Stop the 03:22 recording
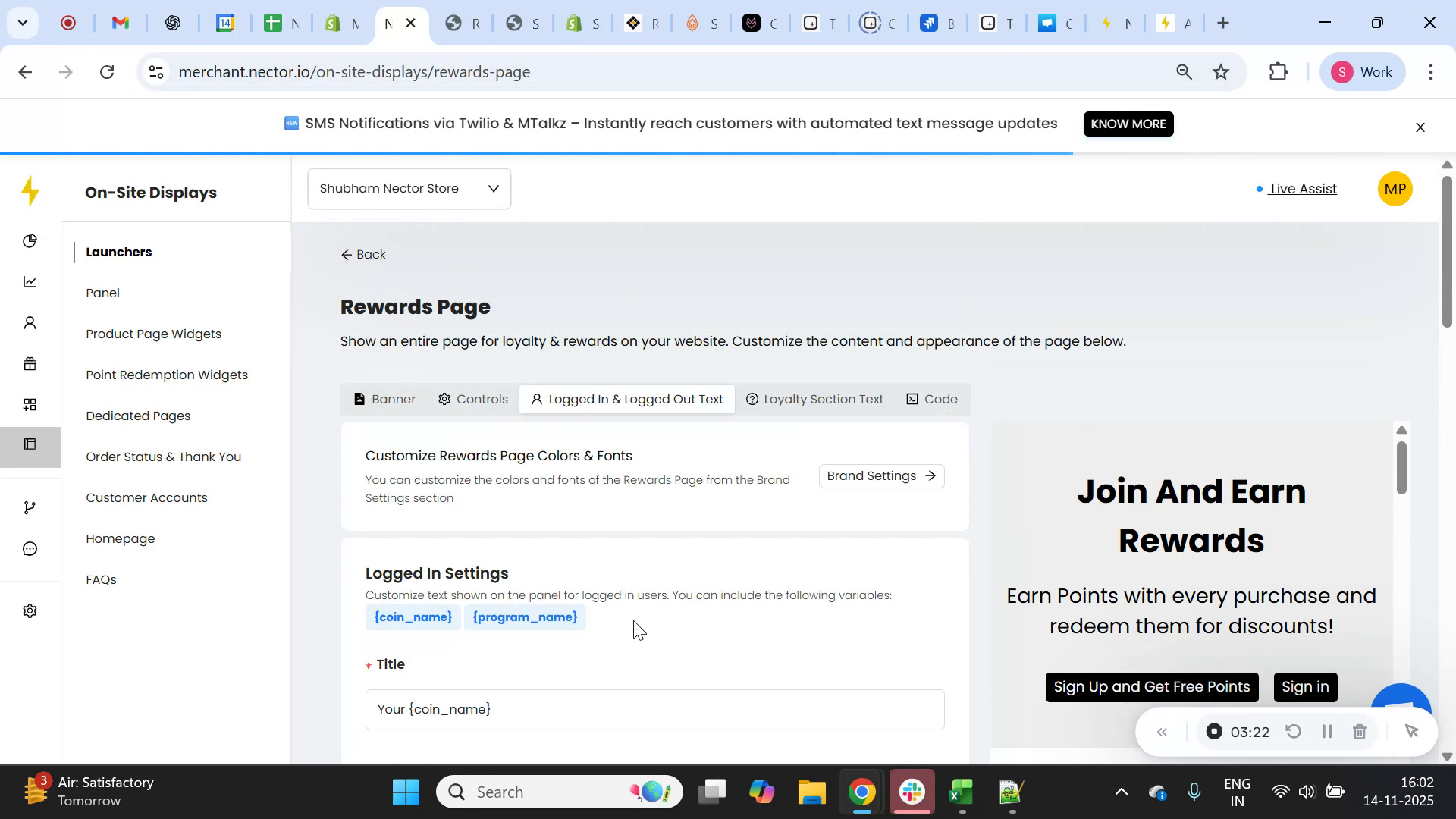Screen dimensions: 1456x819 [x=1214, y=731]
